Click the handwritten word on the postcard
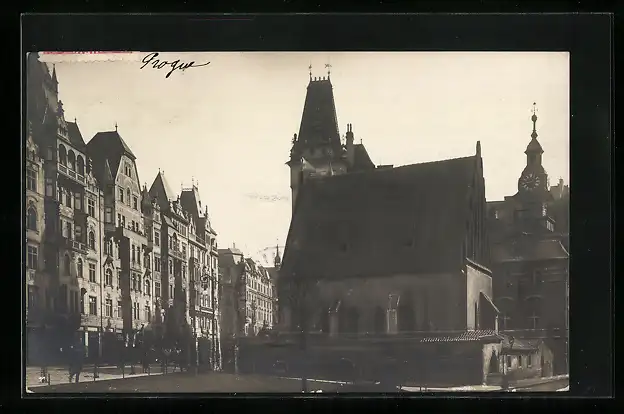 coord(174,64)
